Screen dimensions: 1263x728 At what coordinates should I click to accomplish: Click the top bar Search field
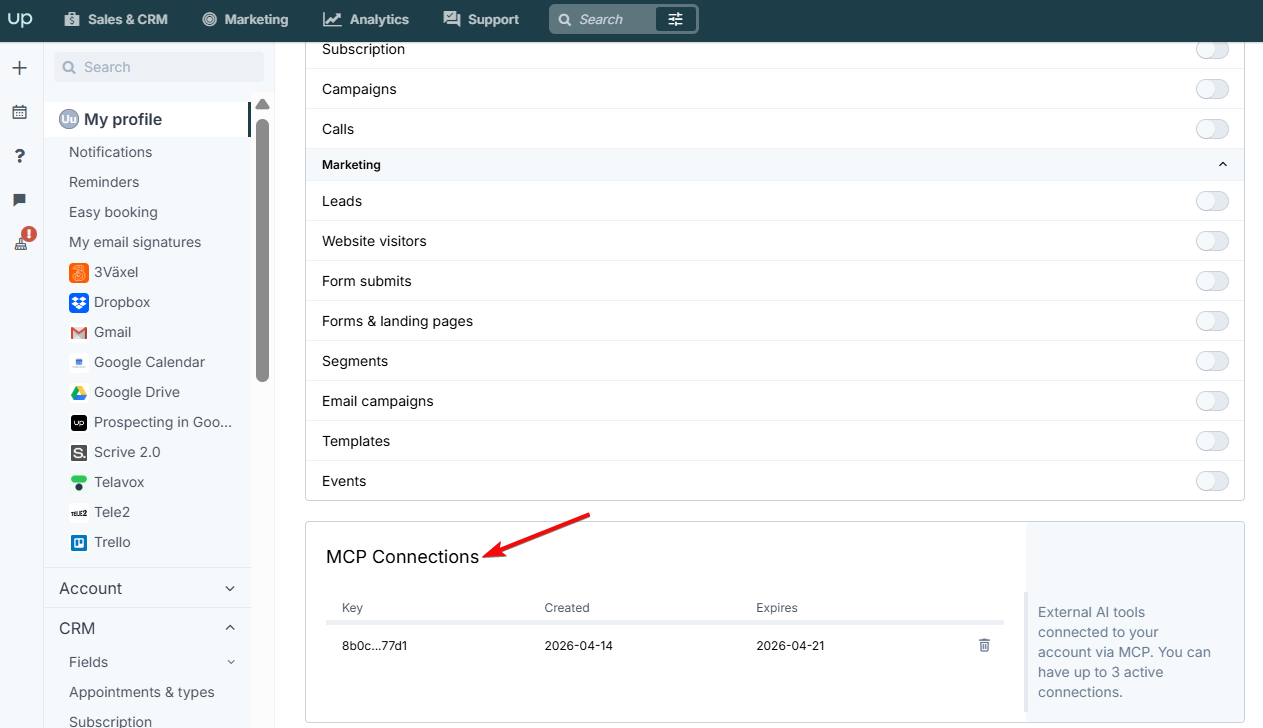point(605,19)
